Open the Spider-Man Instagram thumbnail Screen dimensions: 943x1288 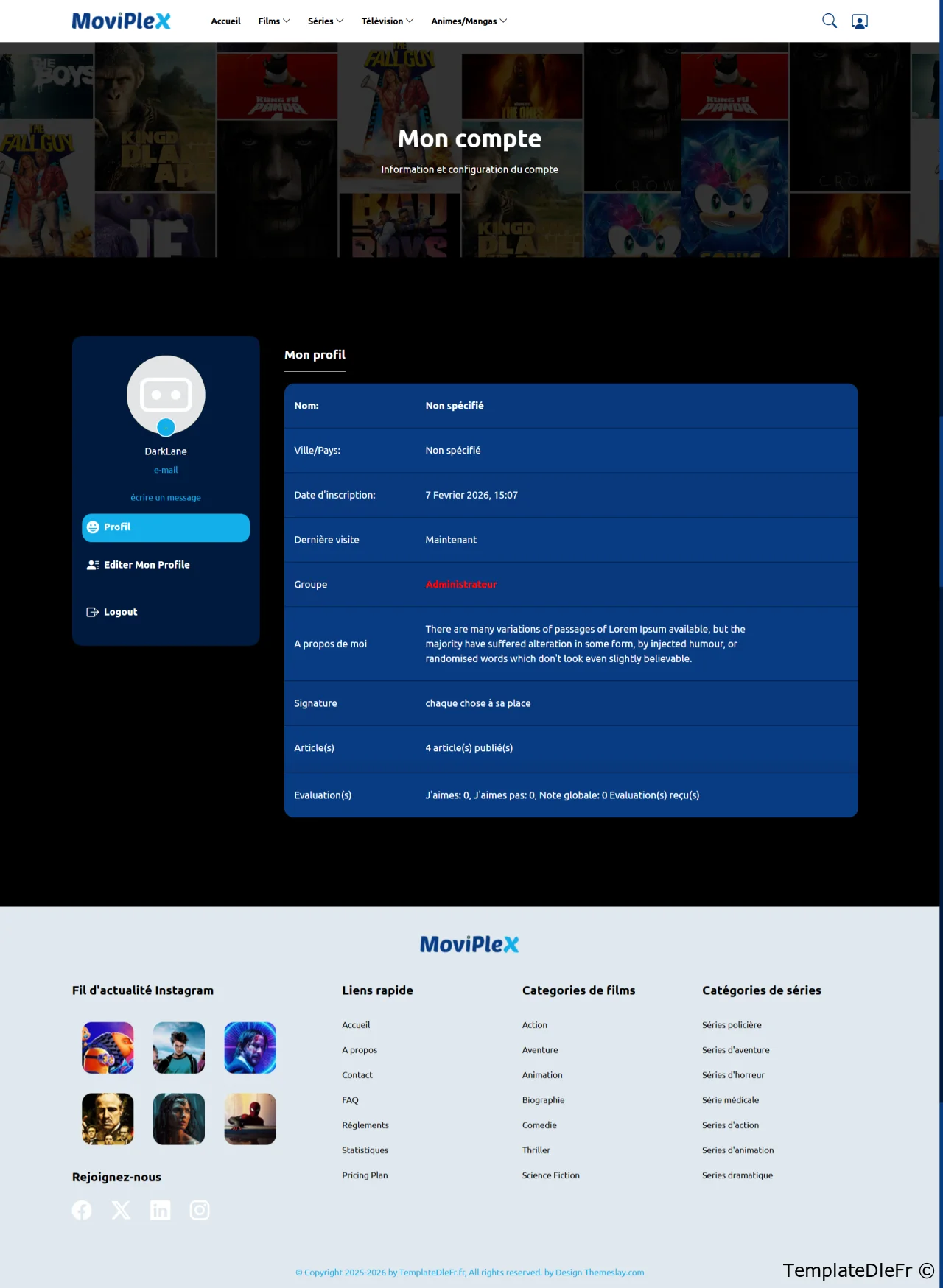tap(250, 1119)
